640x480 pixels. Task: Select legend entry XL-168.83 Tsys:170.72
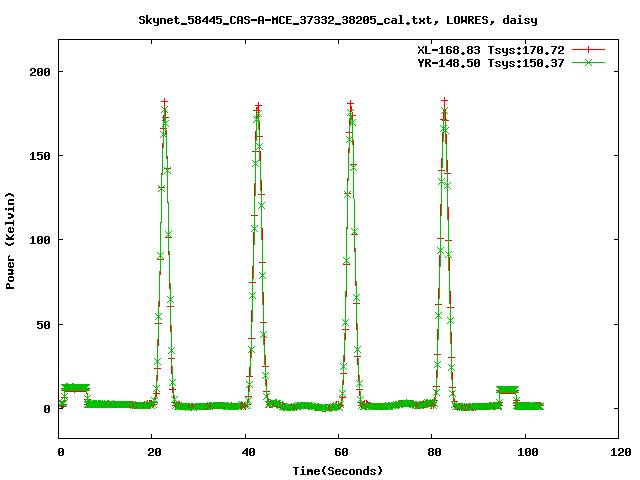point(490,50)
